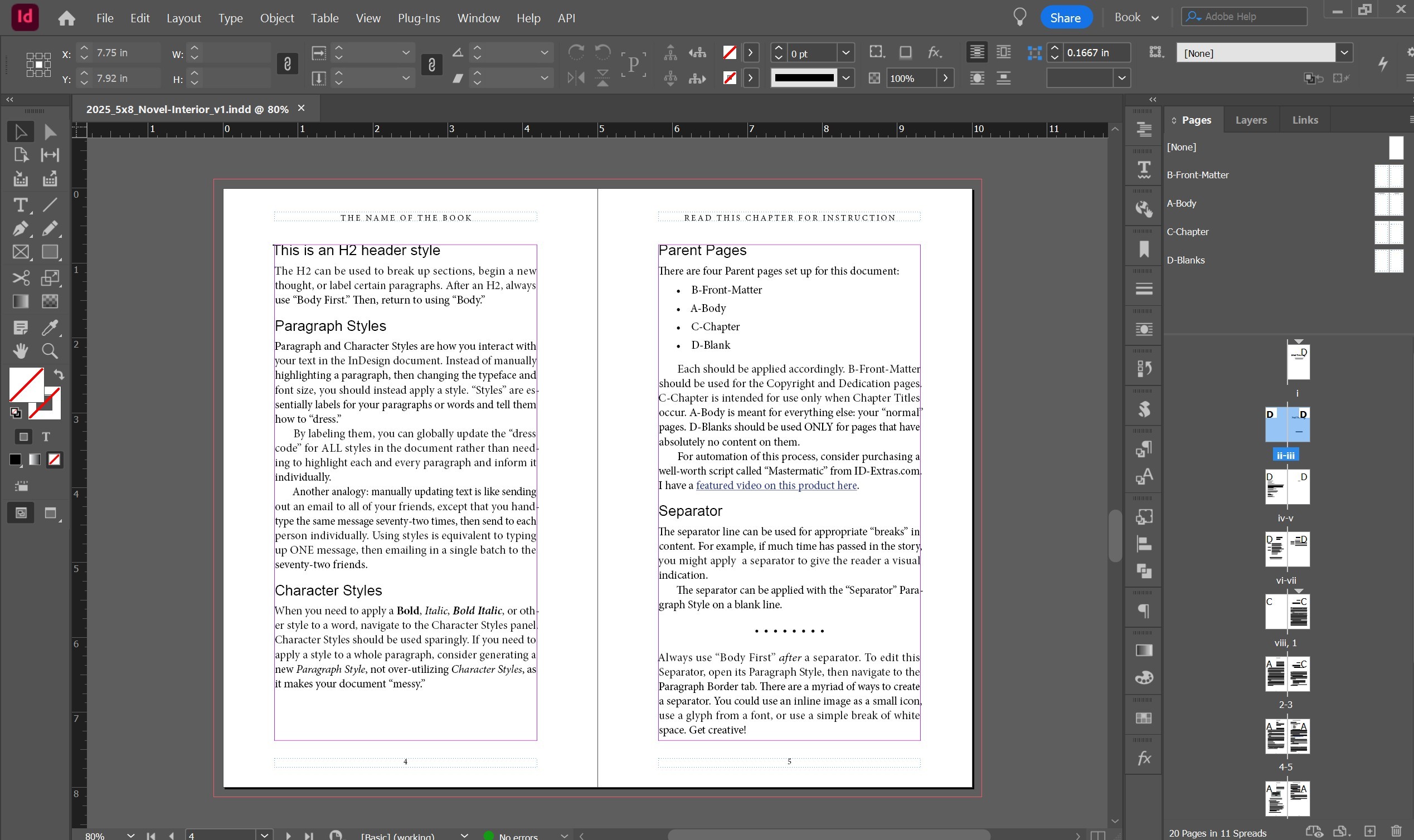The height and width of the screenshot is (840, 1414).
Task: Toggle constrain proportions for width and height
Action: click(287, 64)
